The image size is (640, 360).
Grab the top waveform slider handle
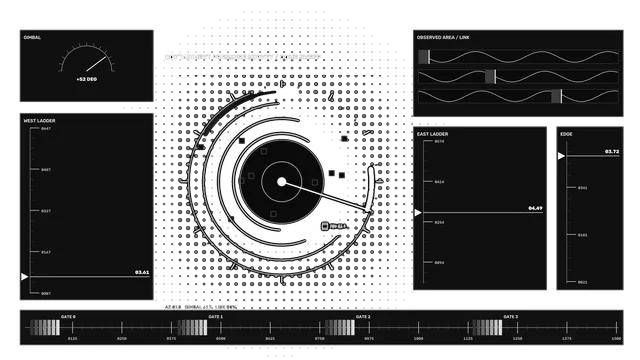tap(424, 57)
